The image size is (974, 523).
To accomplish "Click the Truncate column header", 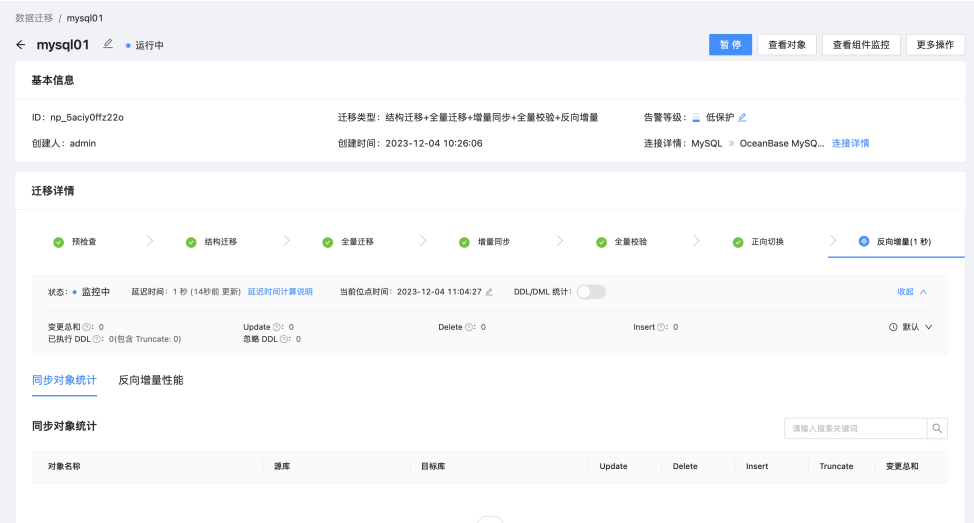I will point(836,466).
